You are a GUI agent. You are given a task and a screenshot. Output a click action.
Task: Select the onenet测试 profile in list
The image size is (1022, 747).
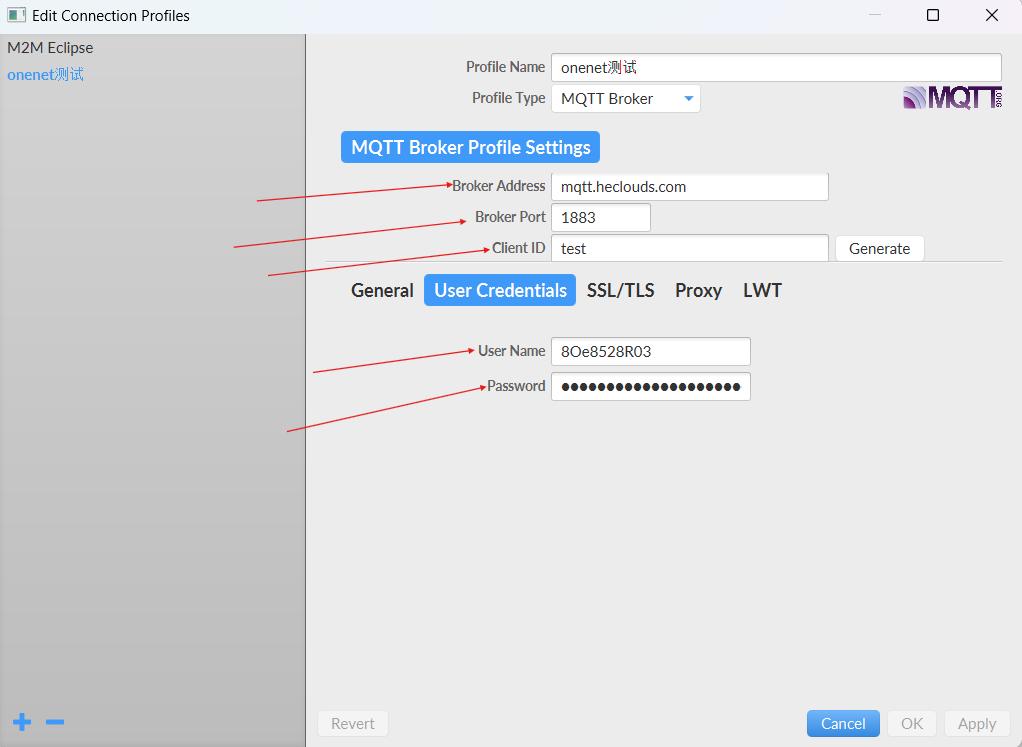(x=45, y=74)
